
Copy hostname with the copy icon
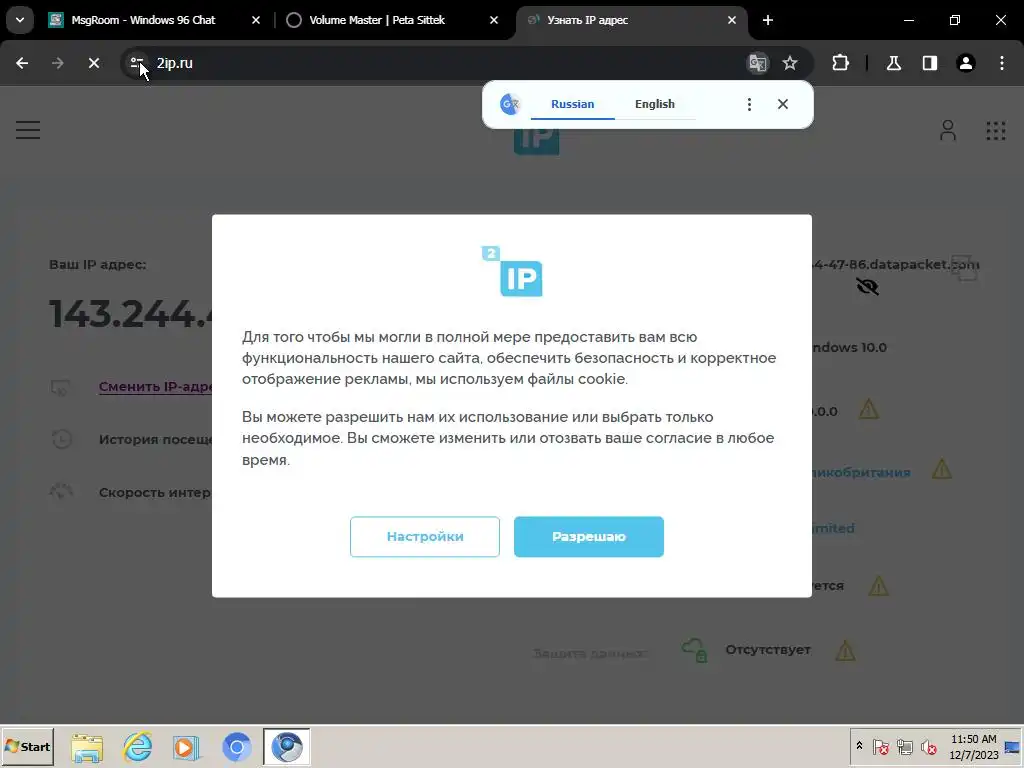coord(964,268)
